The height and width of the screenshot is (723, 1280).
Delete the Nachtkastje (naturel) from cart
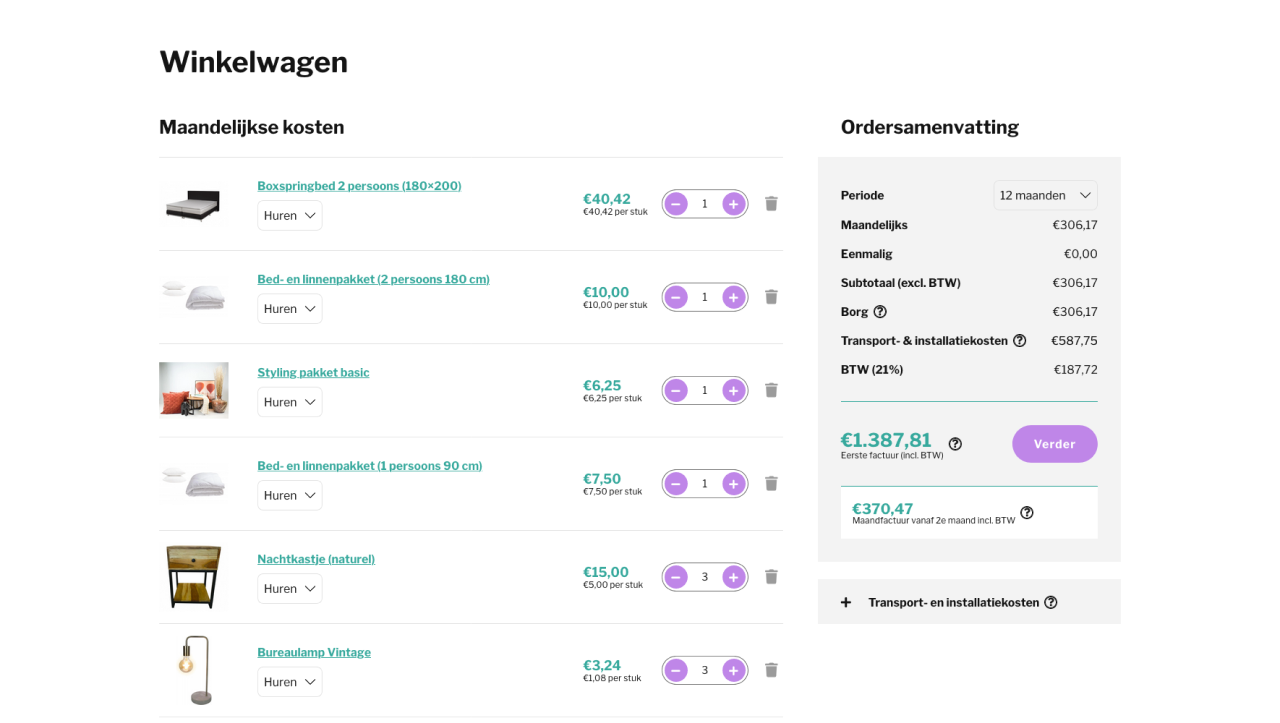(771, 577)
